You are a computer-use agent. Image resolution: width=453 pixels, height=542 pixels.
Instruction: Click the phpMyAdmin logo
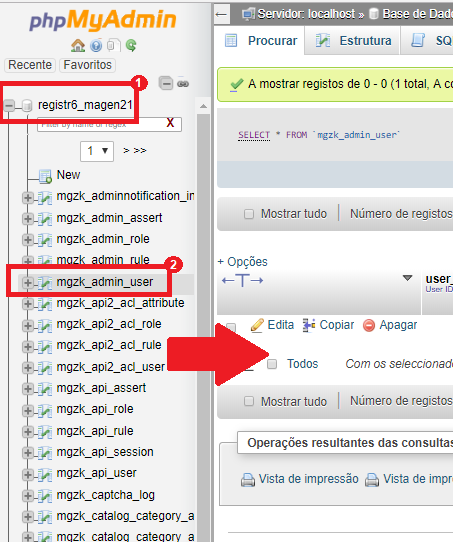click(103, 20)
